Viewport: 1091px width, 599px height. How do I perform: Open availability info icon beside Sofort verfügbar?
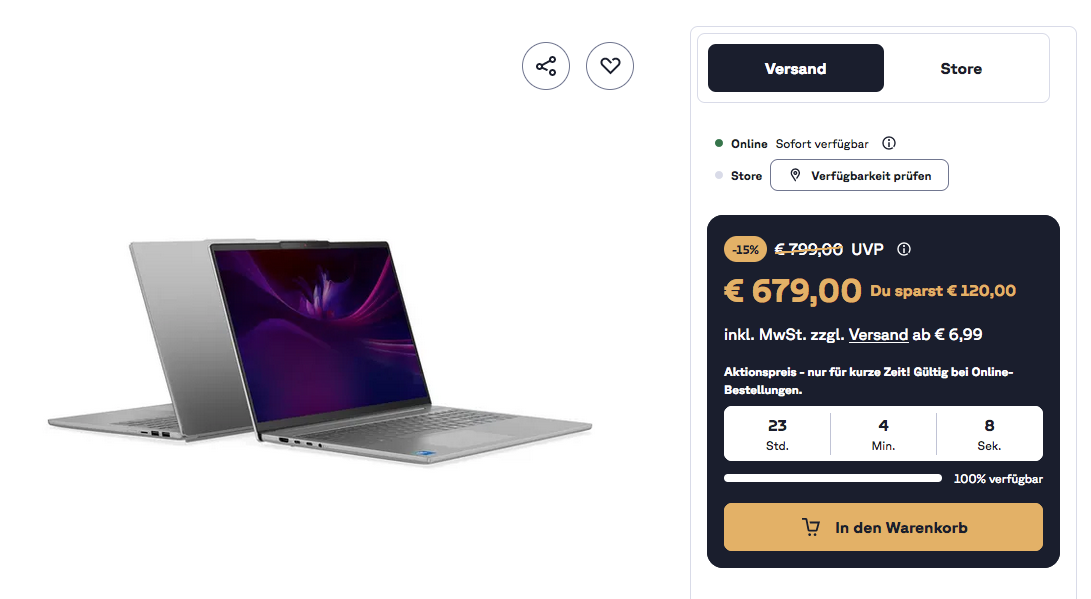[889, 143]
